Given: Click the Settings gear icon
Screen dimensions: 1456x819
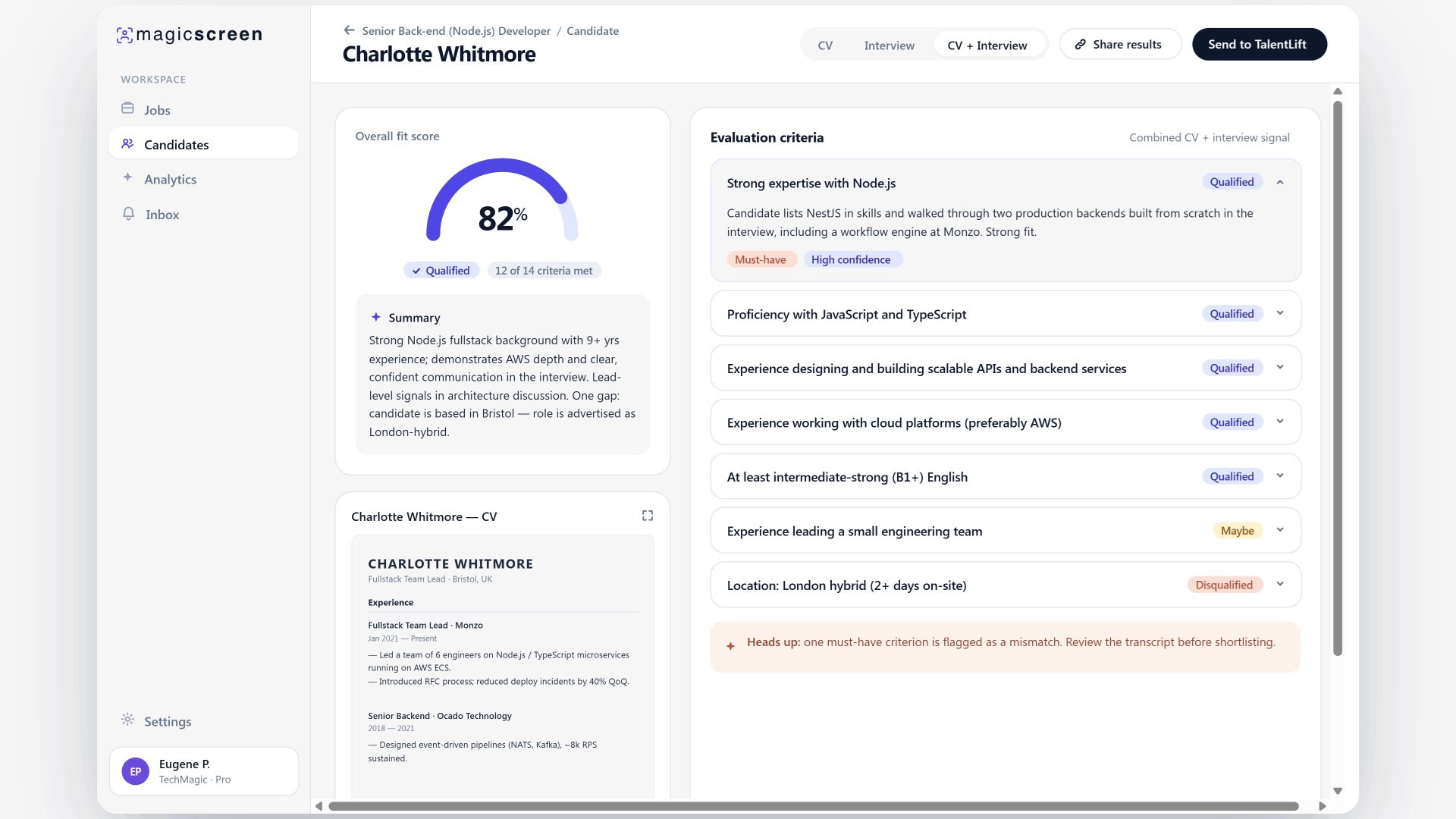Looking at the screenshot, I should (127, 720).
